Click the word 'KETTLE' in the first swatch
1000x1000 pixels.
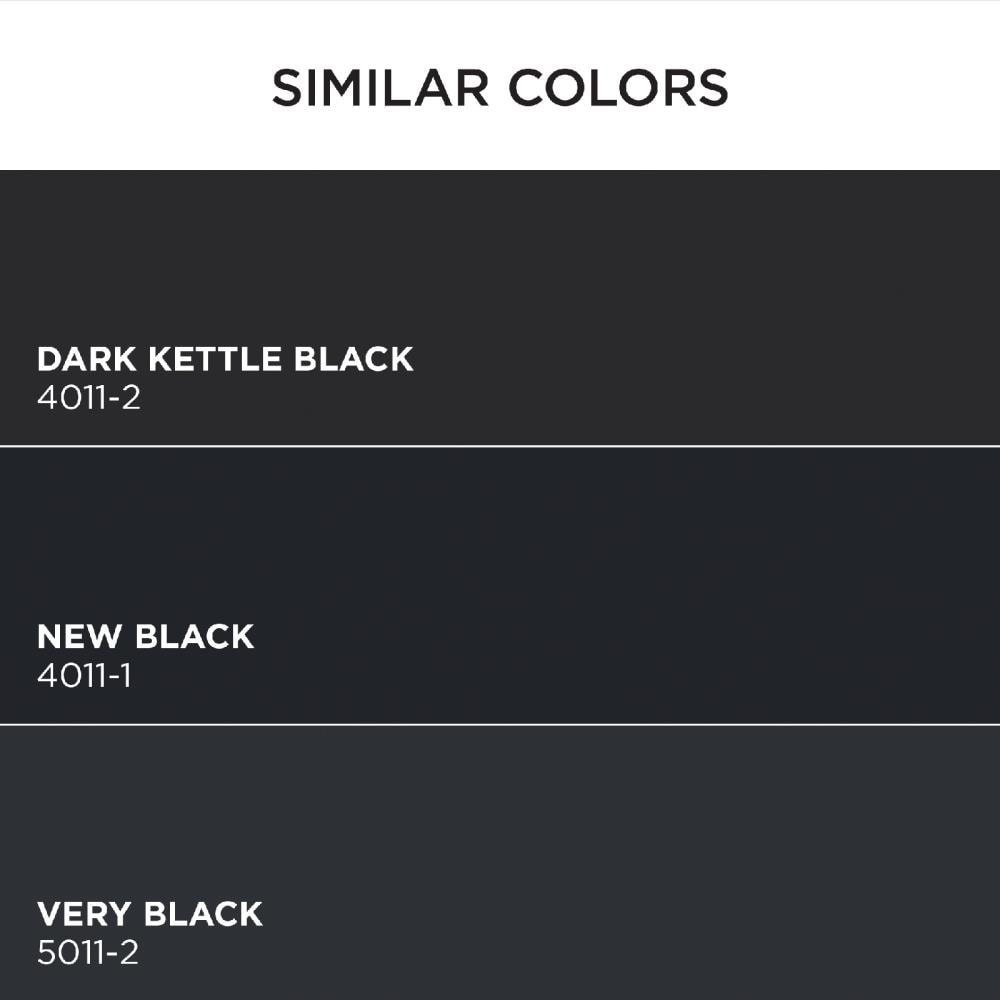(215, 359)
